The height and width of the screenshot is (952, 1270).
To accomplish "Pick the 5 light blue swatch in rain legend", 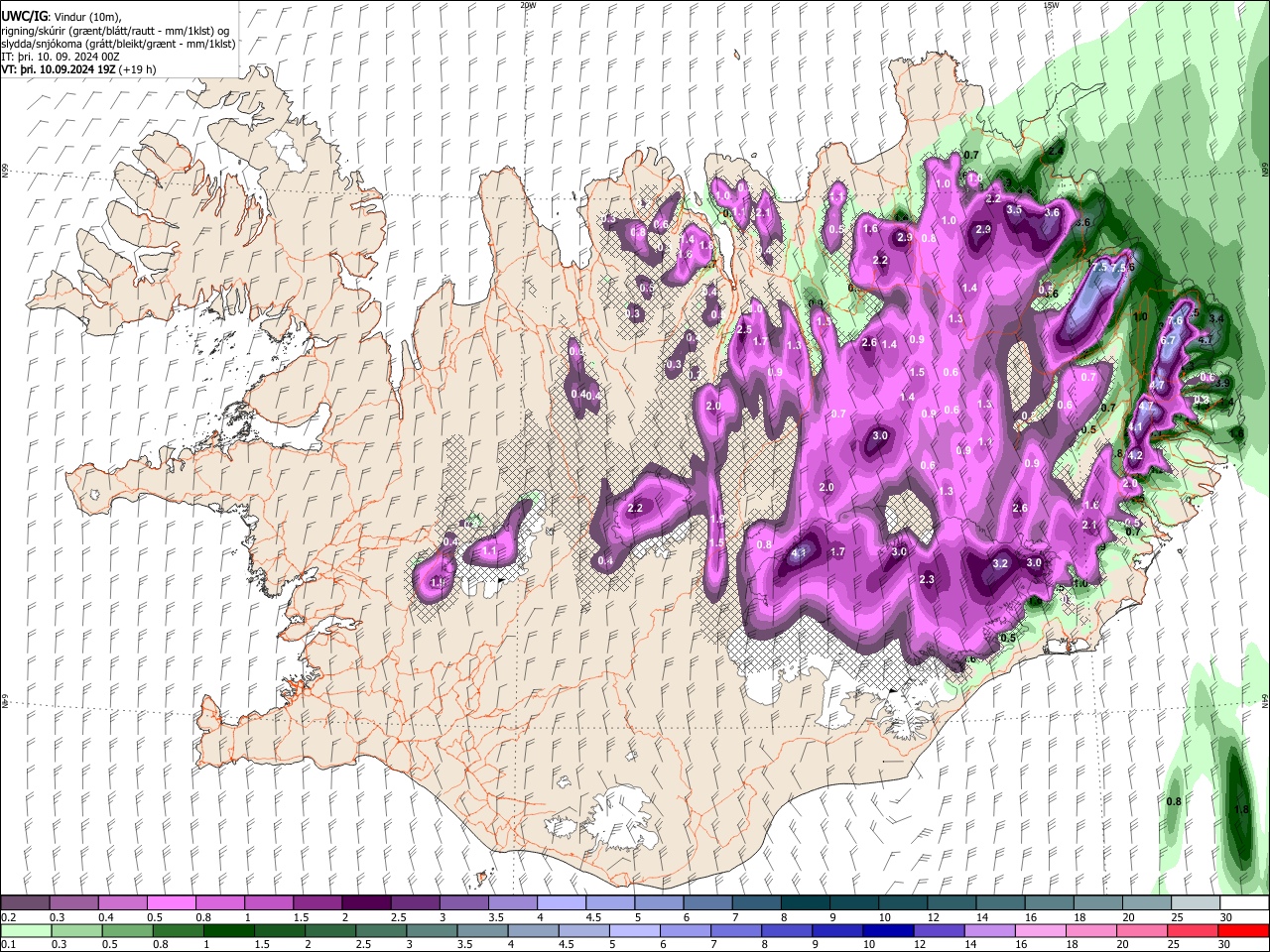I will pos(636,930).
